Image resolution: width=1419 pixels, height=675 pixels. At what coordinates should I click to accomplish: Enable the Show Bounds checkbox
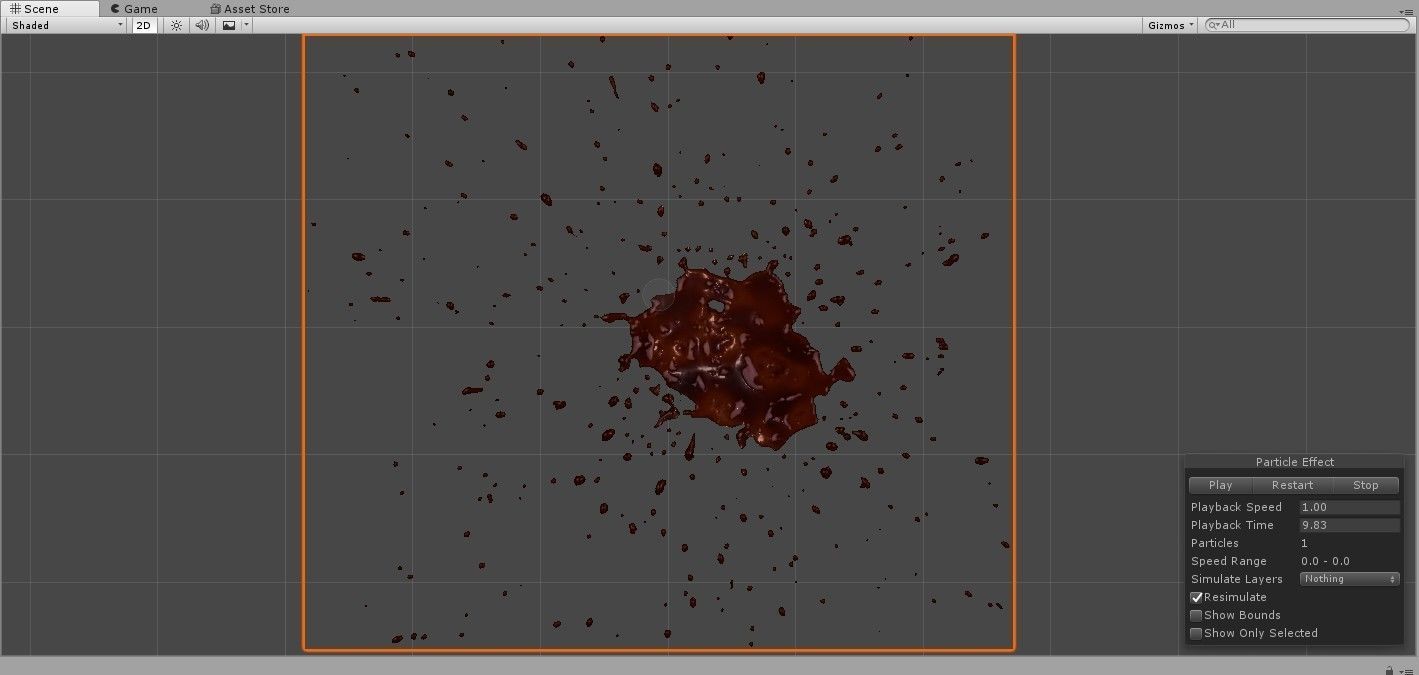click(1196, 615)
